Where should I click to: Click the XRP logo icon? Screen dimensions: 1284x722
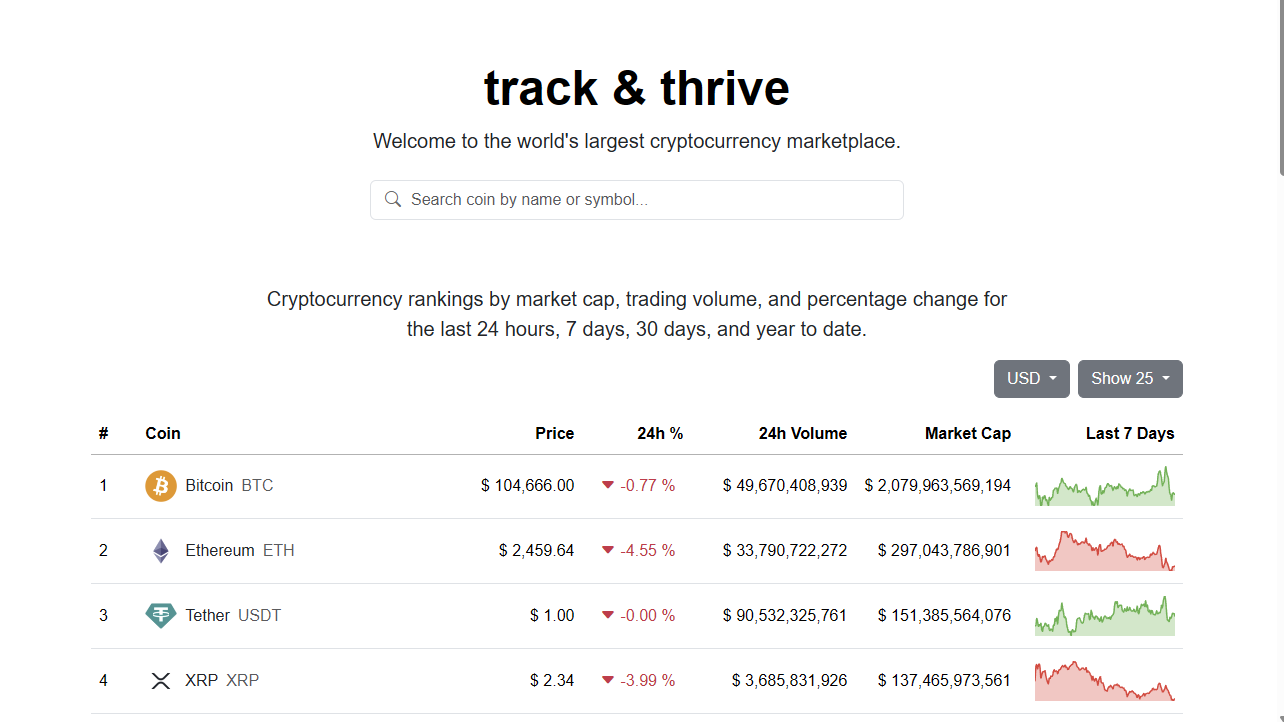click(161, 681)
